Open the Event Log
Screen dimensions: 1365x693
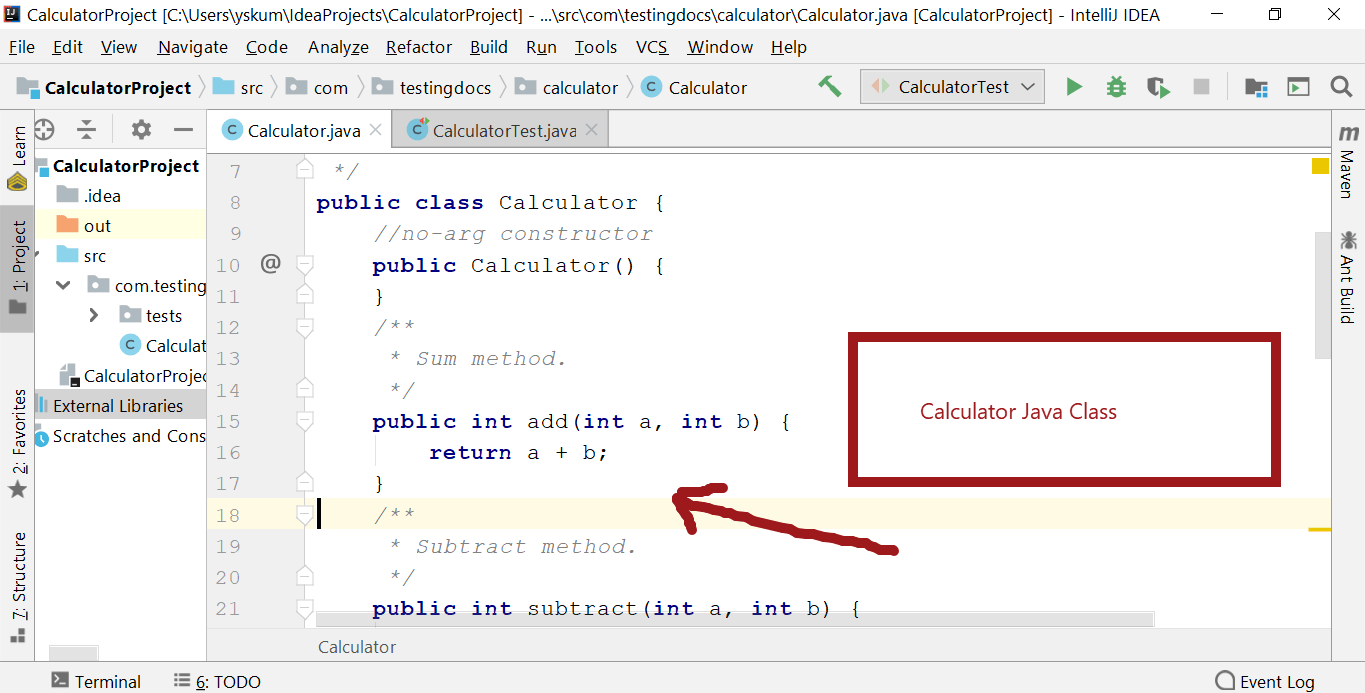(x=1265, y=681)
